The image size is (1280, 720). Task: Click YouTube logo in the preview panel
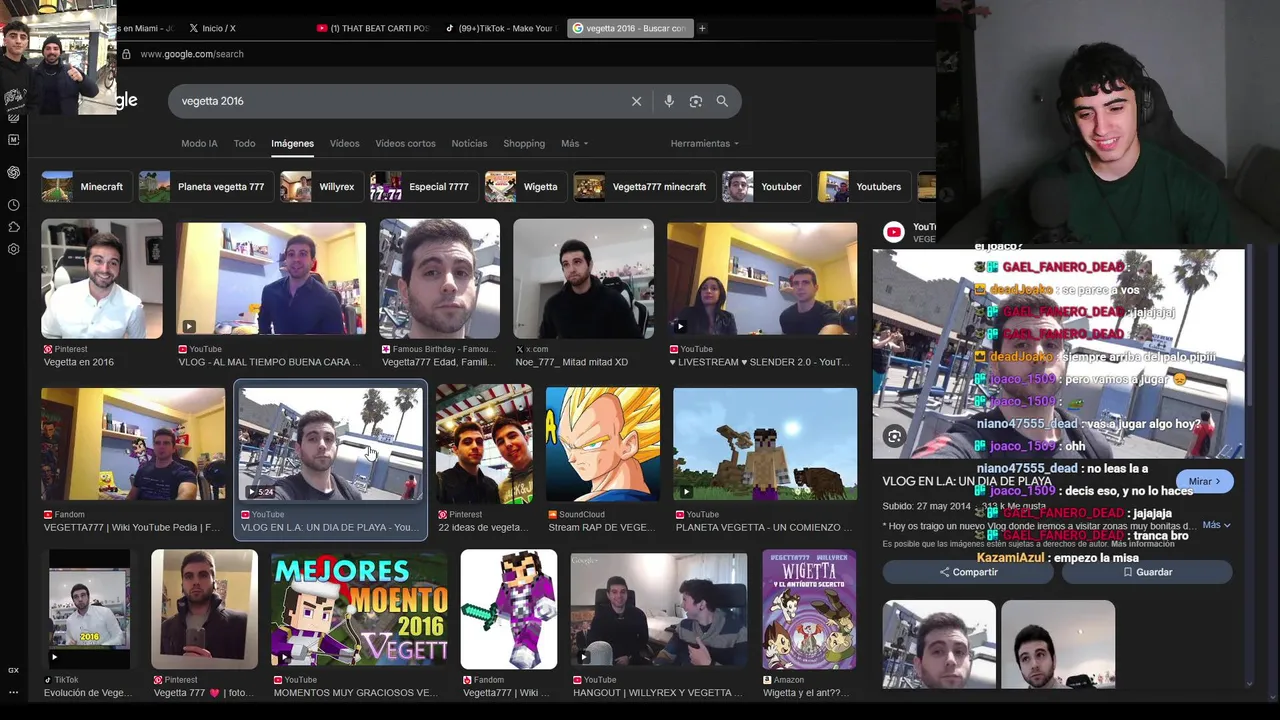pyautogui.click(x=894, y=232)
